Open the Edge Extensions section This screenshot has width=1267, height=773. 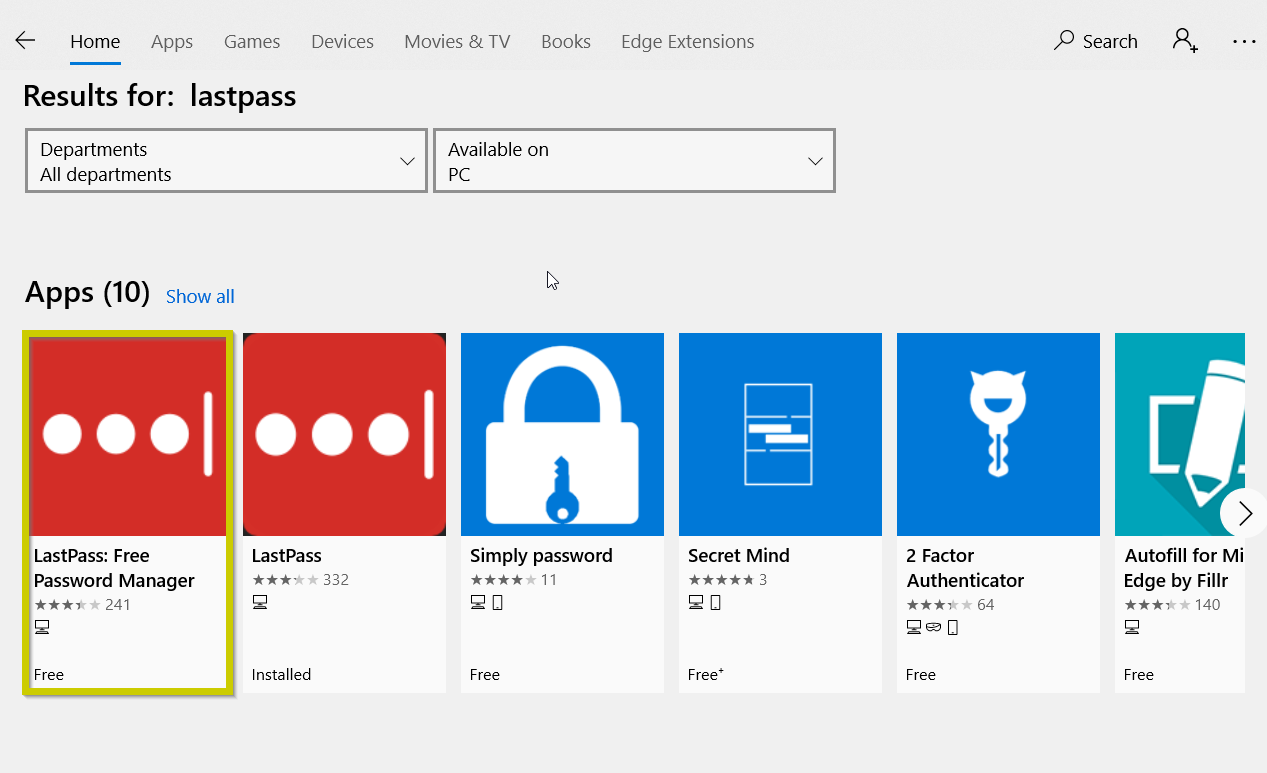point(687,41)
